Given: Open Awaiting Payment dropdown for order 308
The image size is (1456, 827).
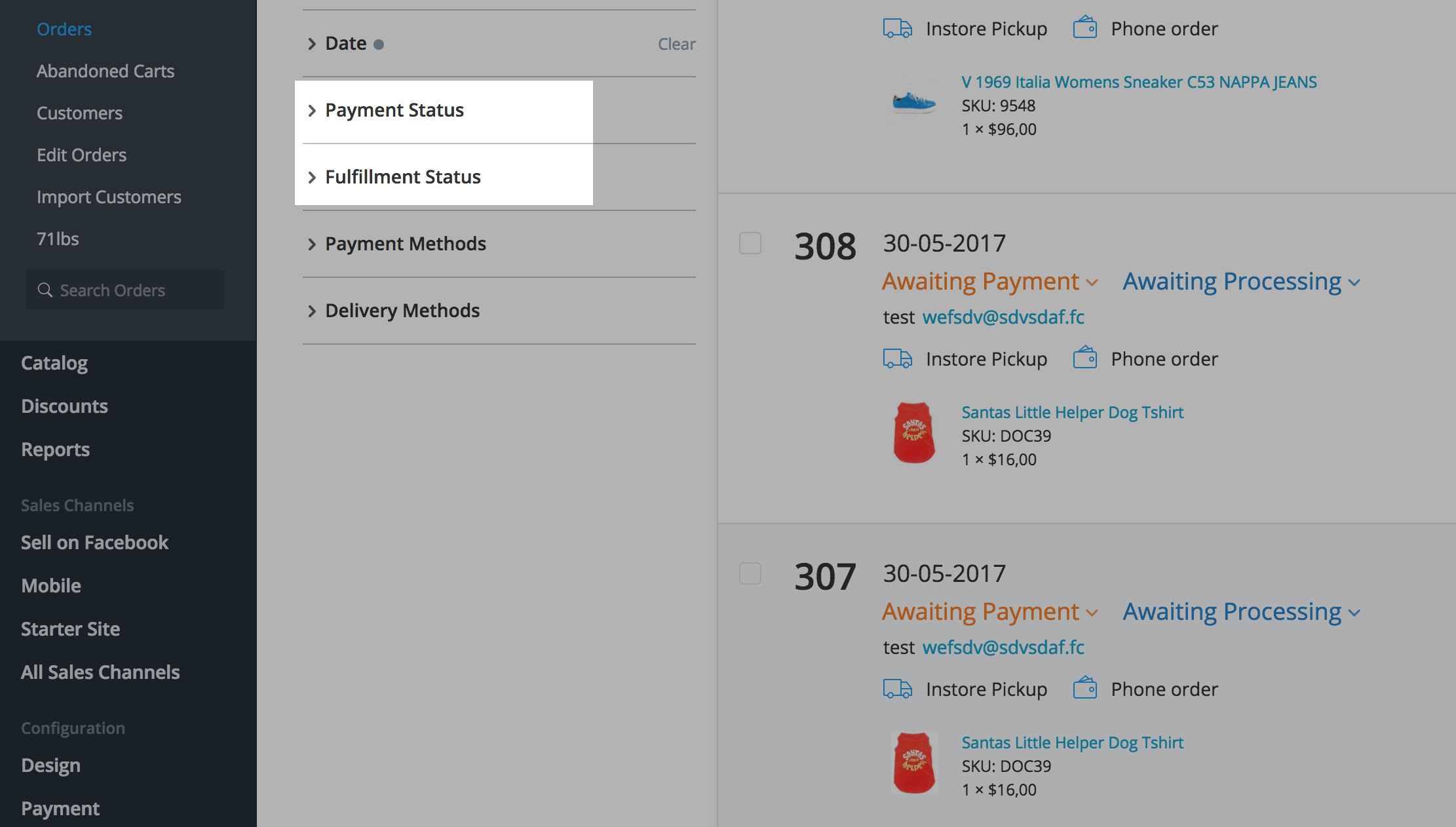Looking at the screenshot, I should 989,282.
